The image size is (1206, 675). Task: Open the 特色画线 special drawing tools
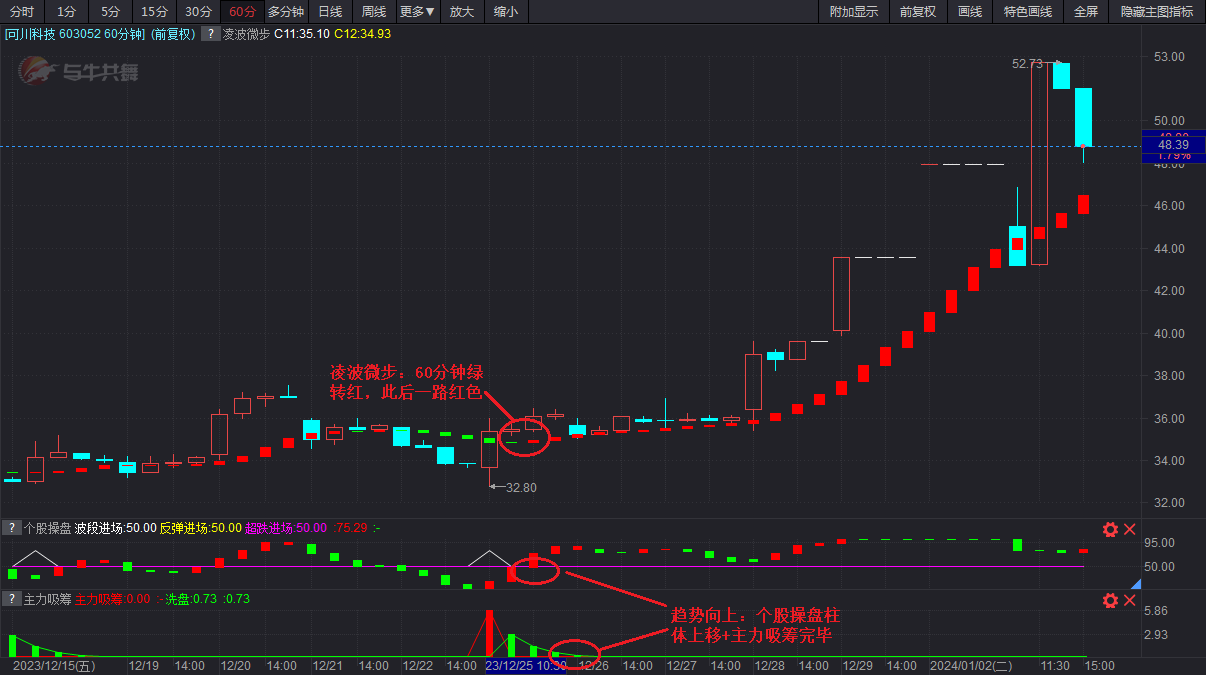click(x=1028, y=12)
